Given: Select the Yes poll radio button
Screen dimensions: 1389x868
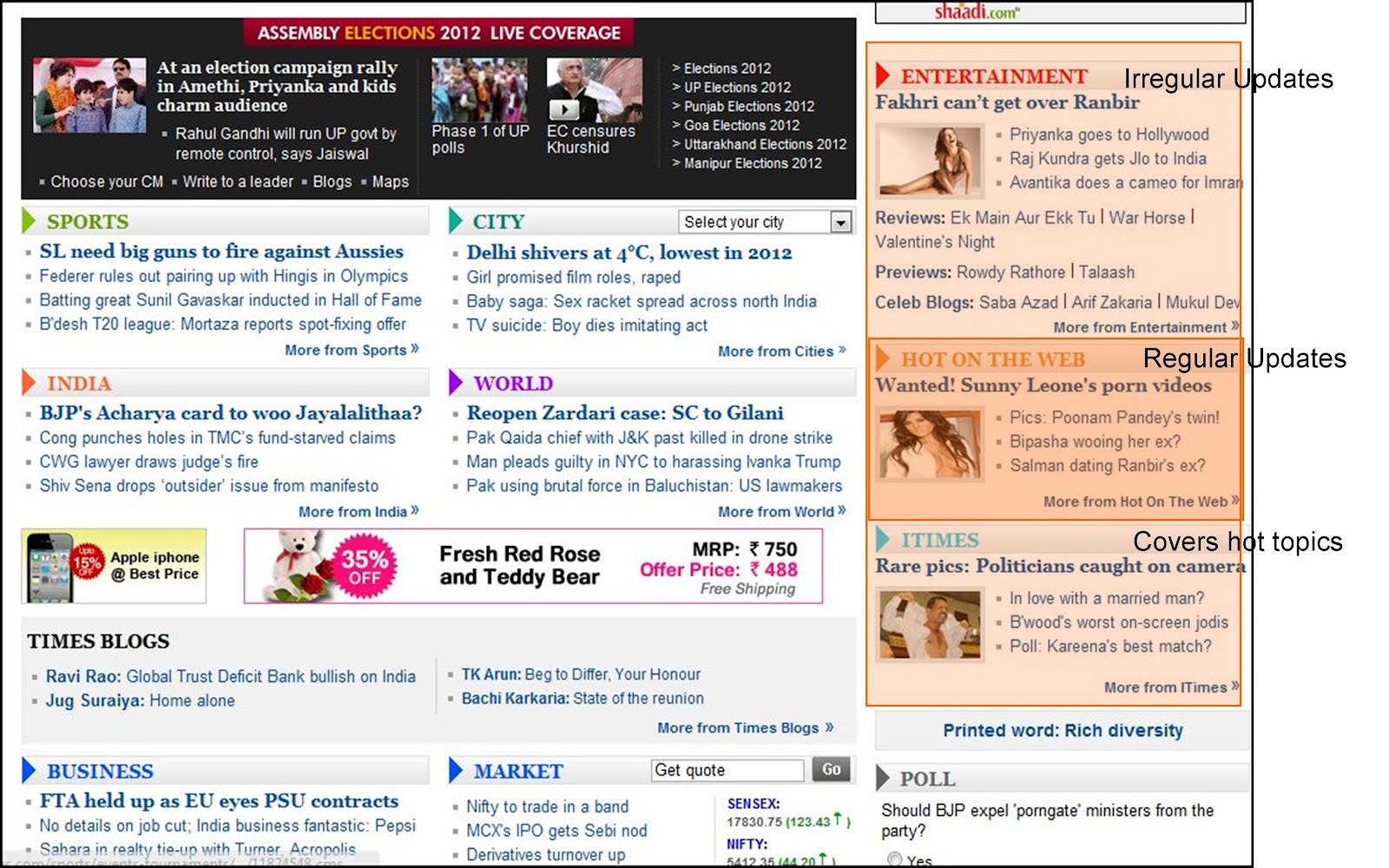Looking at the screenshot, I should [894, 859].
